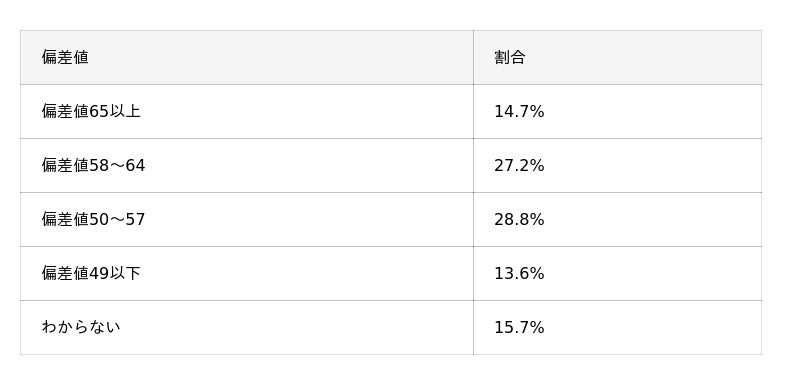Select the 14.7% cell
The width and height of the screenshot is (800, 385).
[x=617, y=112]
